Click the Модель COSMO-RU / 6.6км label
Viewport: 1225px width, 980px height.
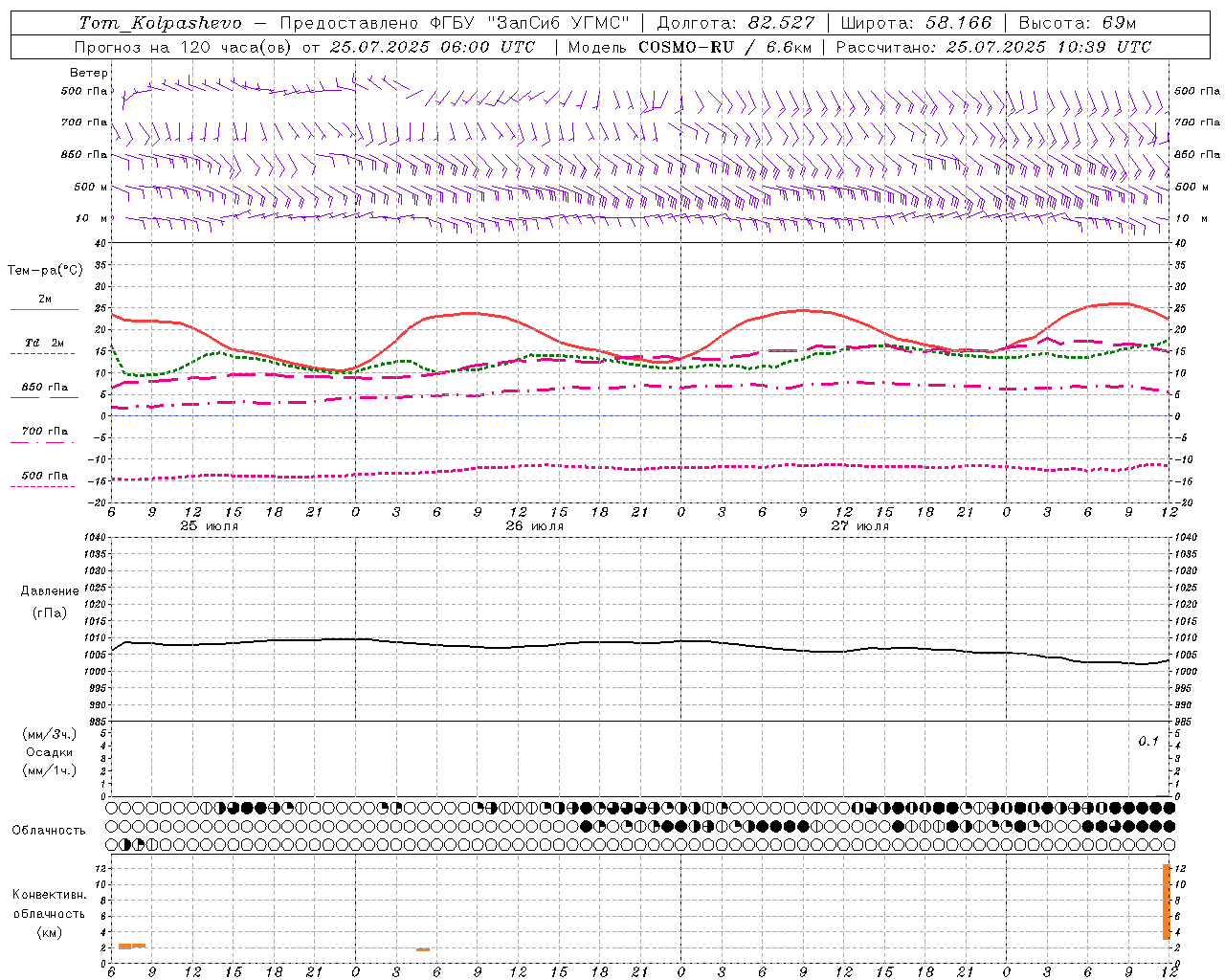[690, 47]
